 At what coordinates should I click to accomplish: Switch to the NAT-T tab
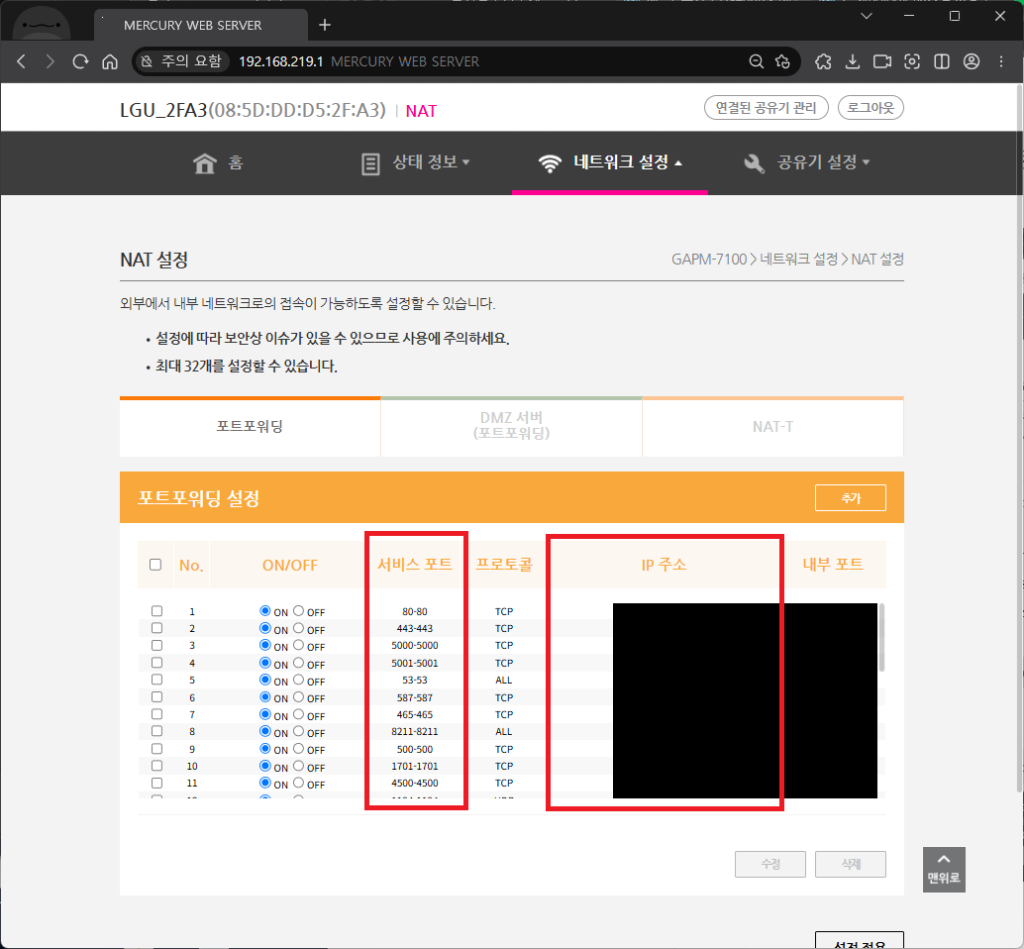coord(773,426)
